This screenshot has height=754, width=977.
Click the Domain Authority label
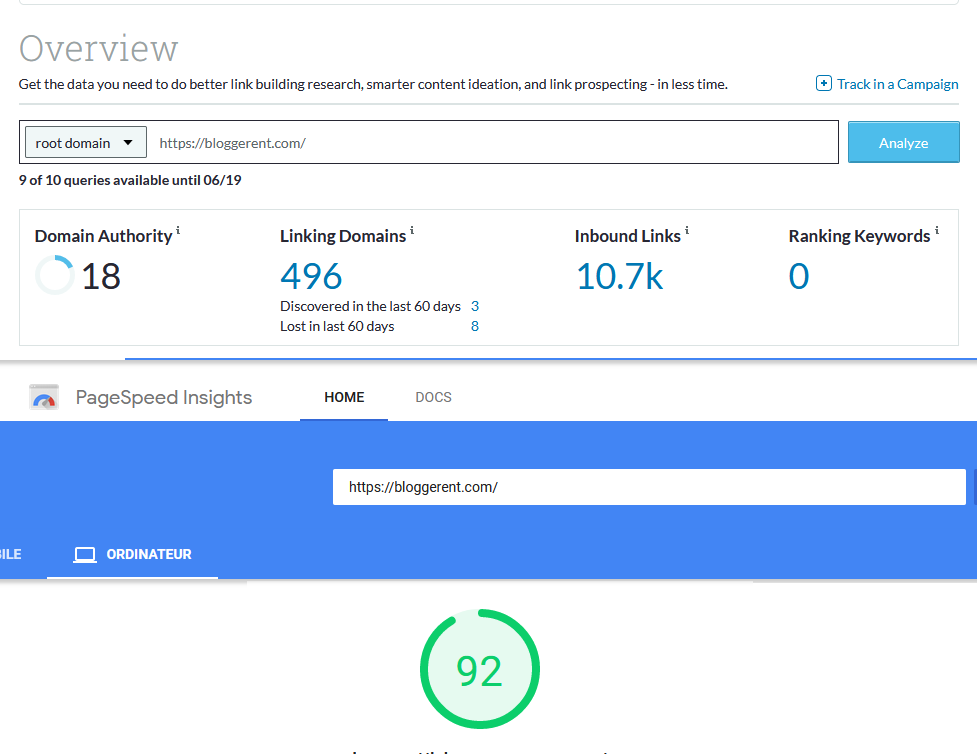[103, 236]
